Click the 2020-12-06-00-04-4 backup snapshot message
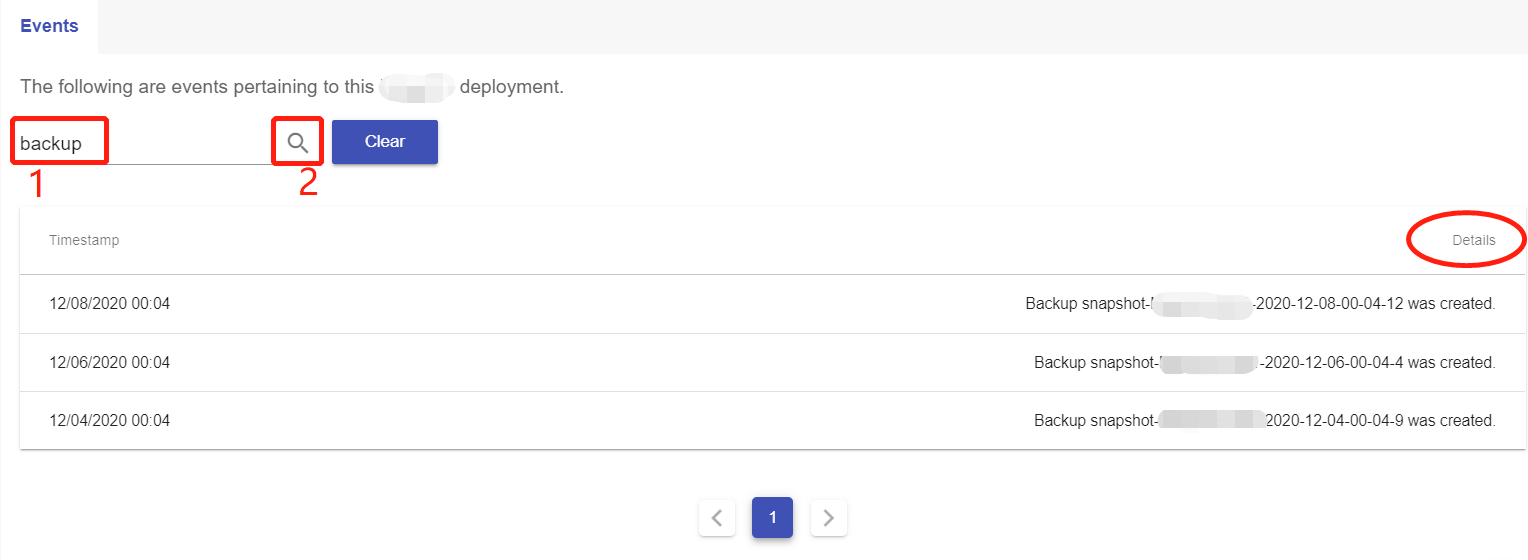The height and width of the screenshot is (560, 1528). tap(1264, 362)
